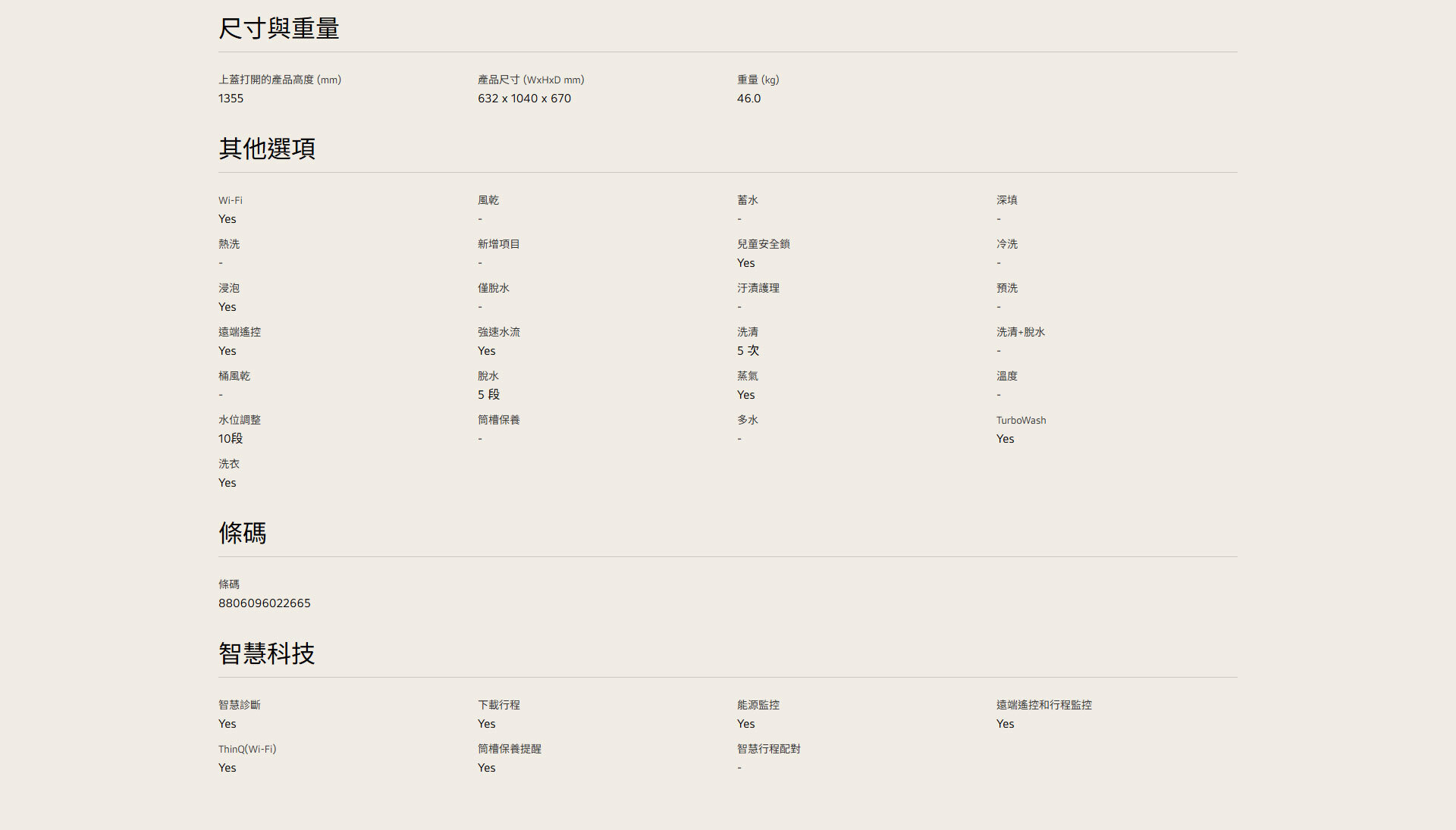Click the 能源監控 label

point(758,705)
